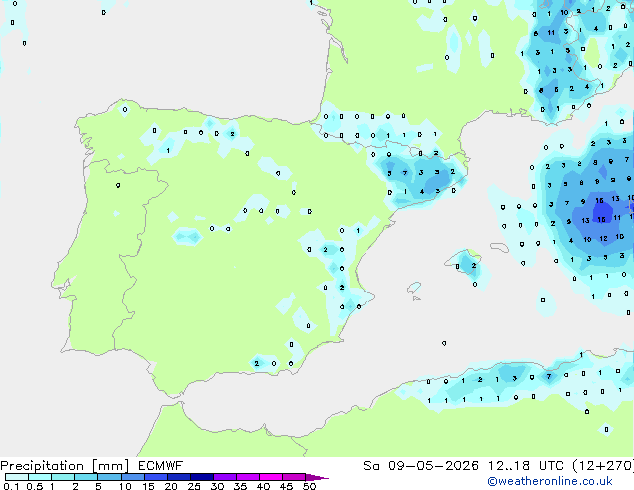Click the forecast offset text '(12+270)'
634x490 pixels.
[x=603, y=466]
